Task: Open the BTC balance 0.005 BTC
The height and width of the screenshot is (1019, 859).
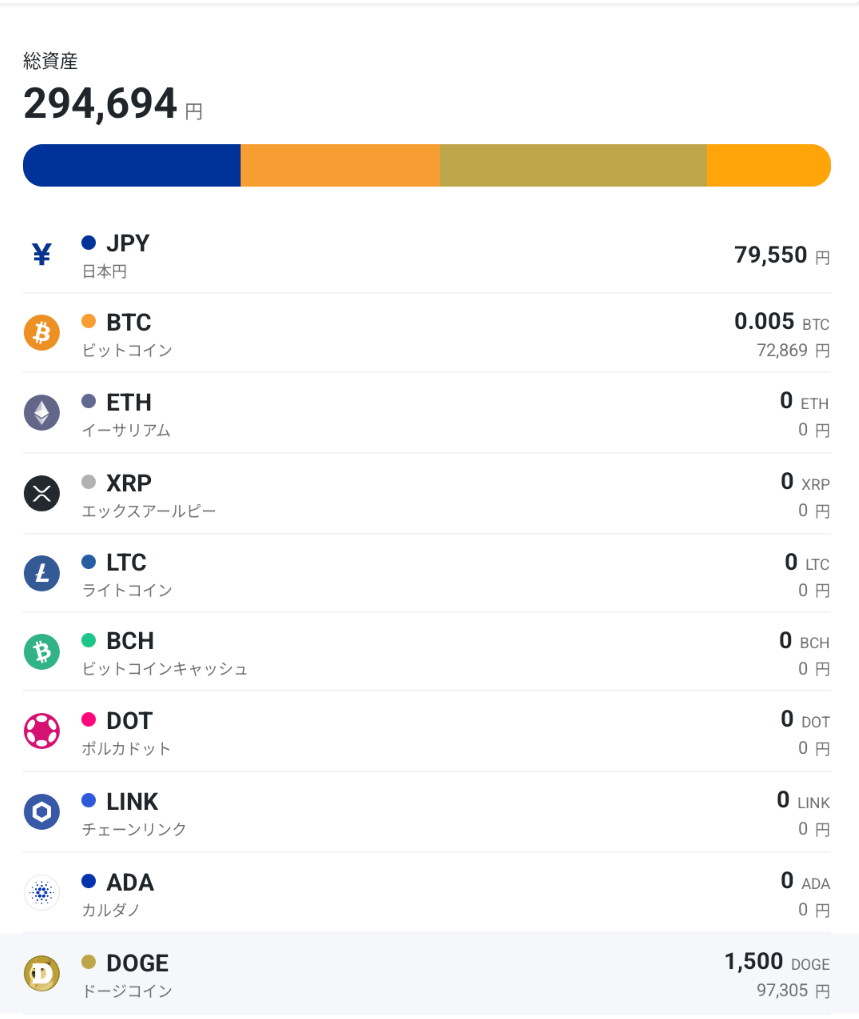Action: (782, 322)
